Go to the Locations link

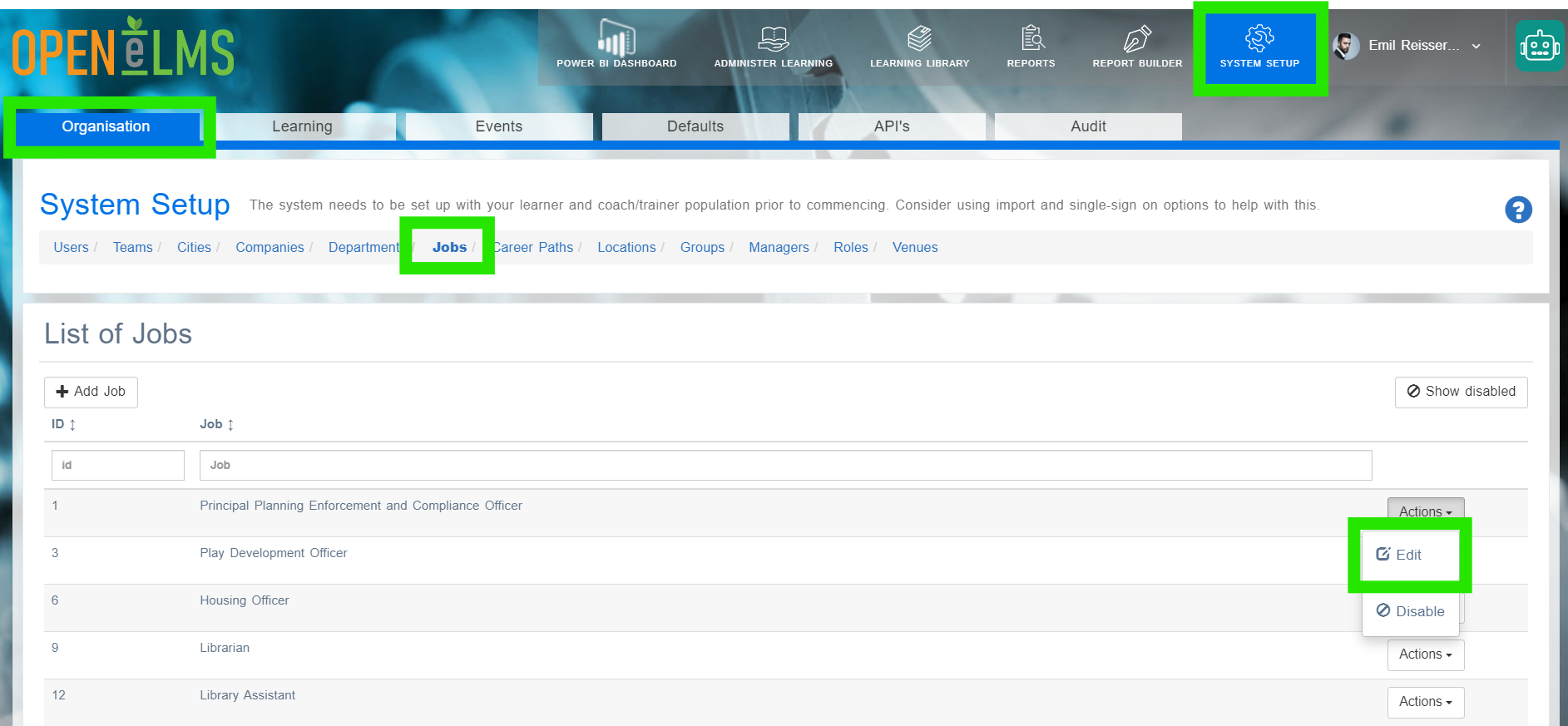pyautogui.click(x=626, y=247)
